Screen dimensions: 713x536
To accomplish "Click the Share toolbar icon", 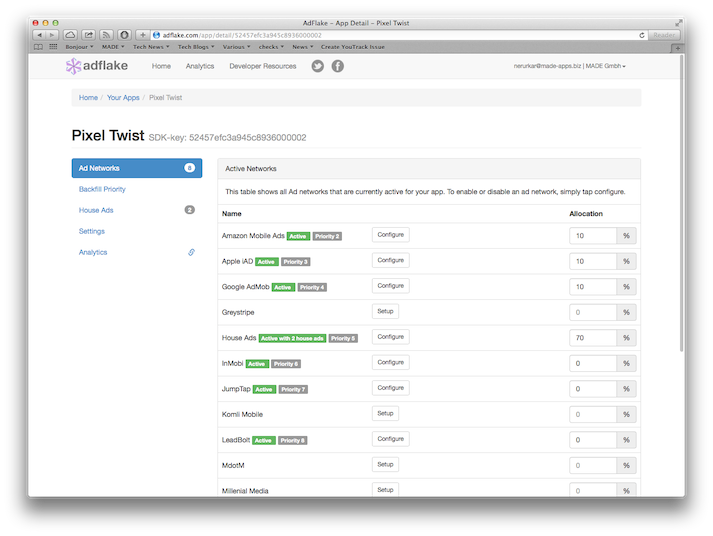I will point(89,35).
